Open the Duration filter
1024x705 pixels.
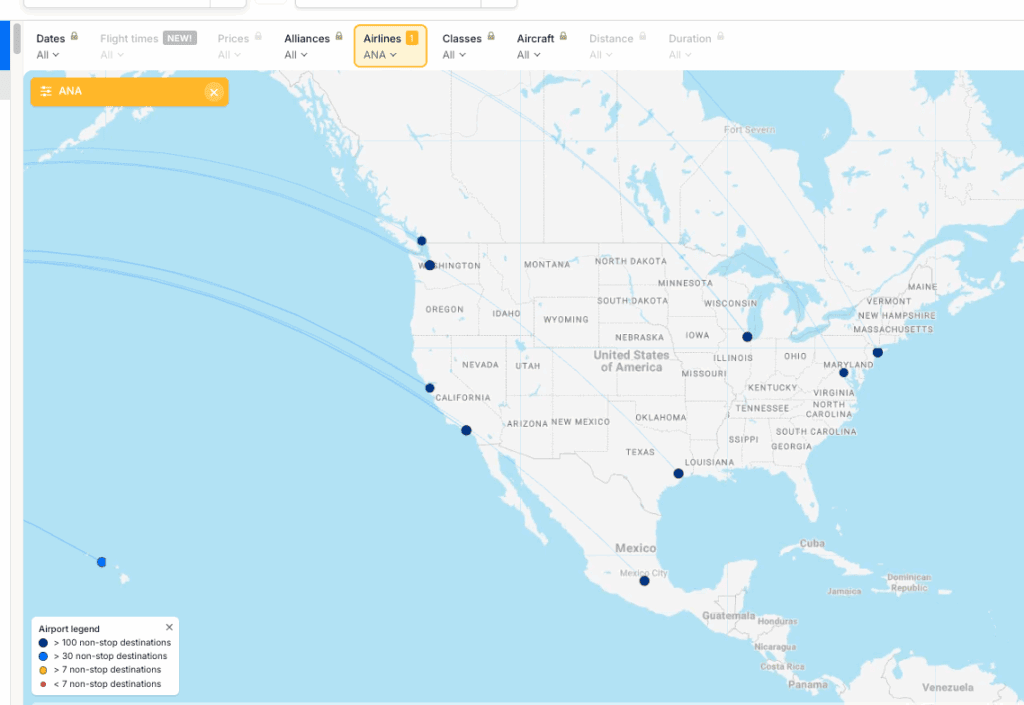tap(696, 46)
